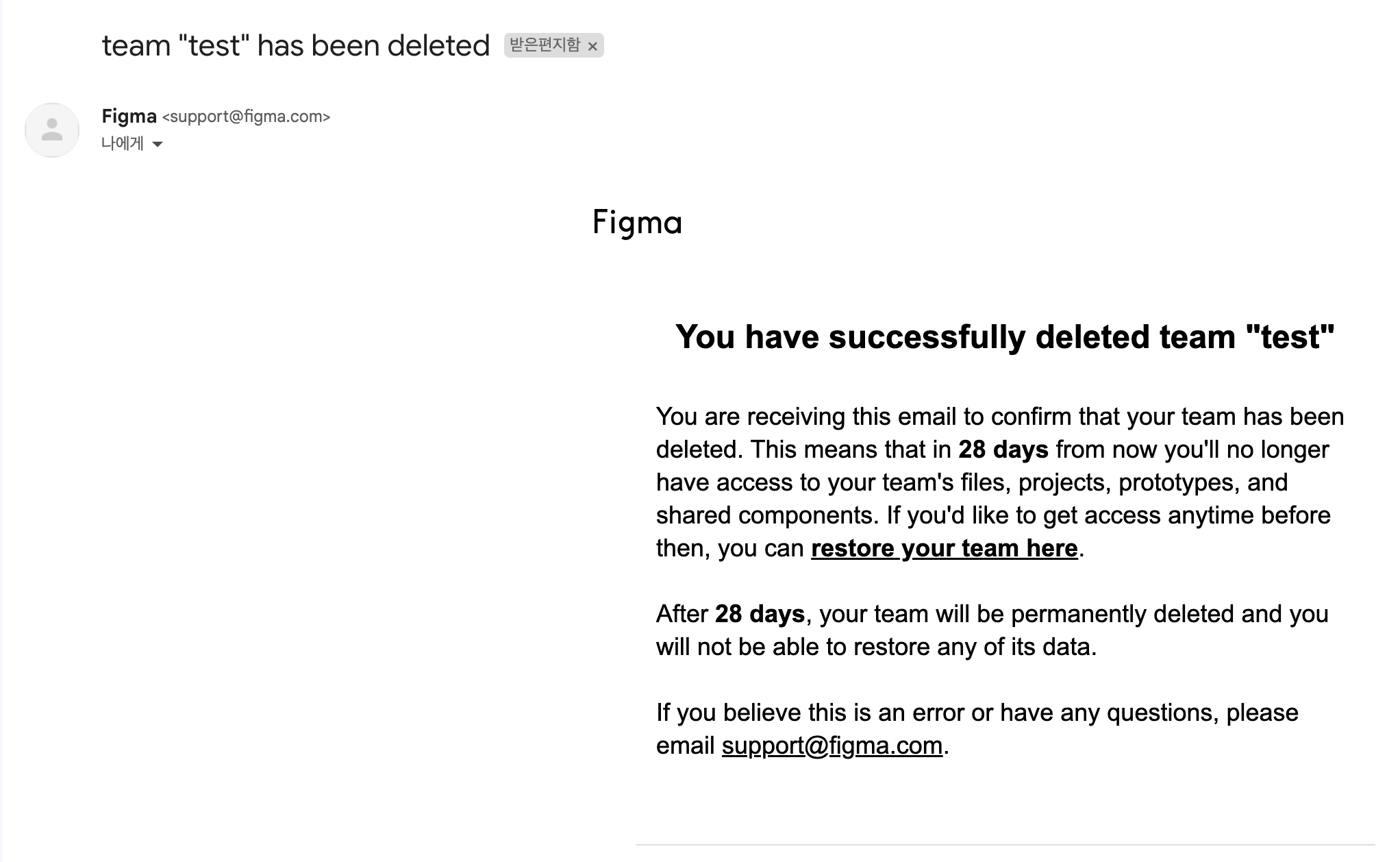
Task: Open the restore your team here link
Action: [x=945, y=548]
